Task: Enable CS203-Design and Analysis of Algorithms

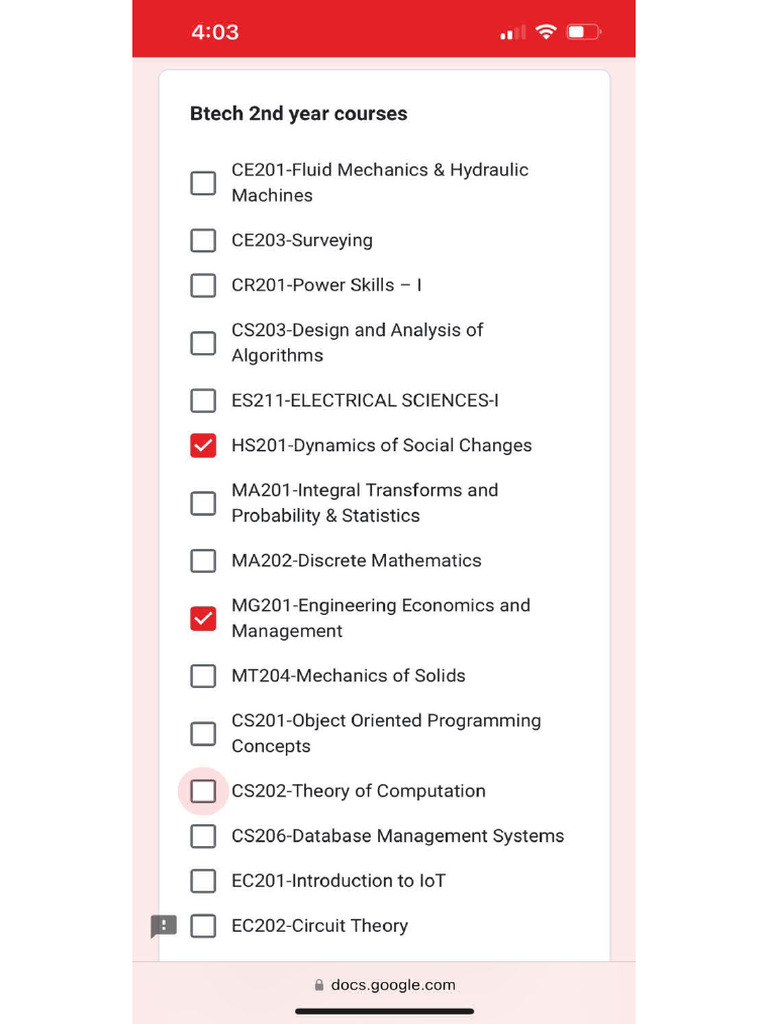Action: [x=203, y=343]
